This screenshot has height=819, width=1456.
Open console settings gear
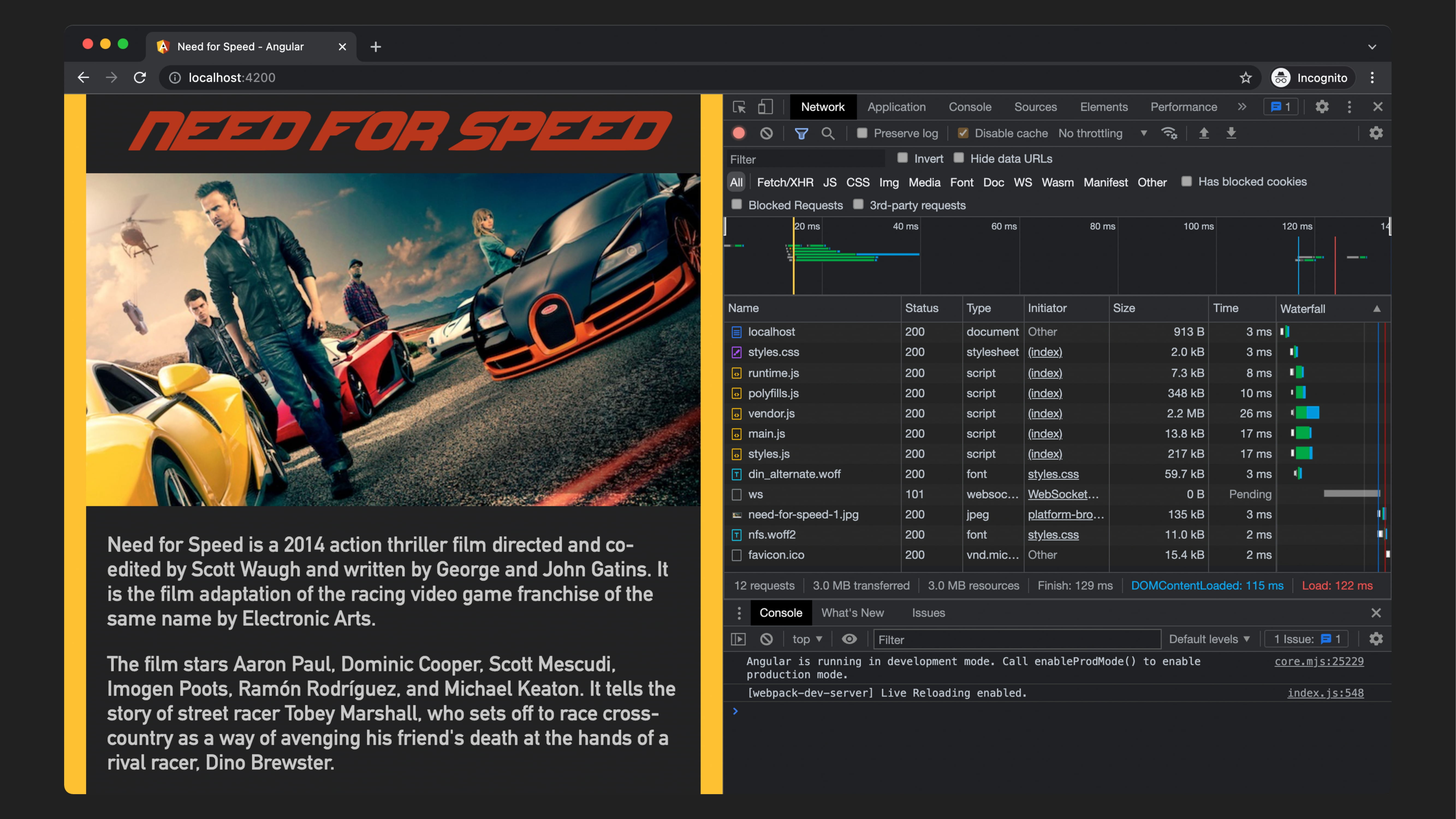(x=1376, y=639)
